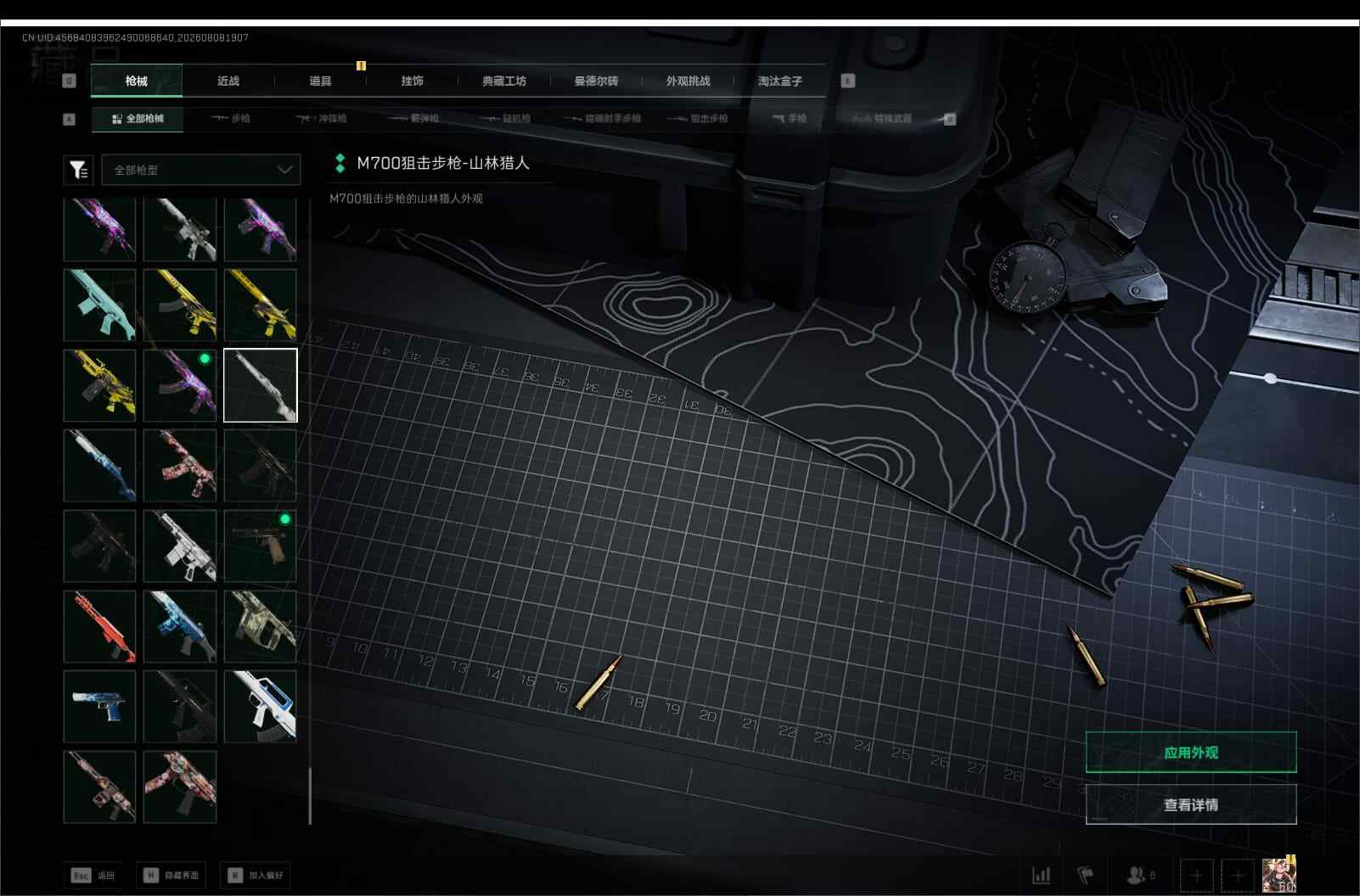Click the 加入偏好 button

(256, 876)
